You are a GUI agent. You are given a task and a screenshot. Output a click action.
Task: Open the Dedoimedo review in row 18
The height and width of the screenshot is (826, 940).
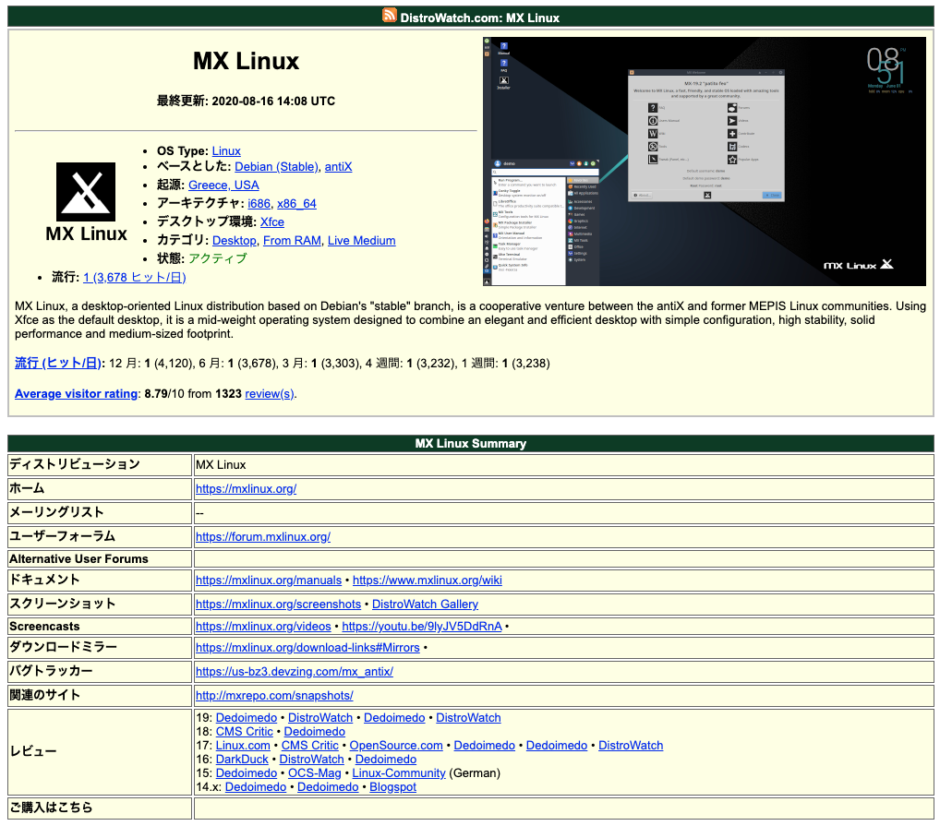315,731
